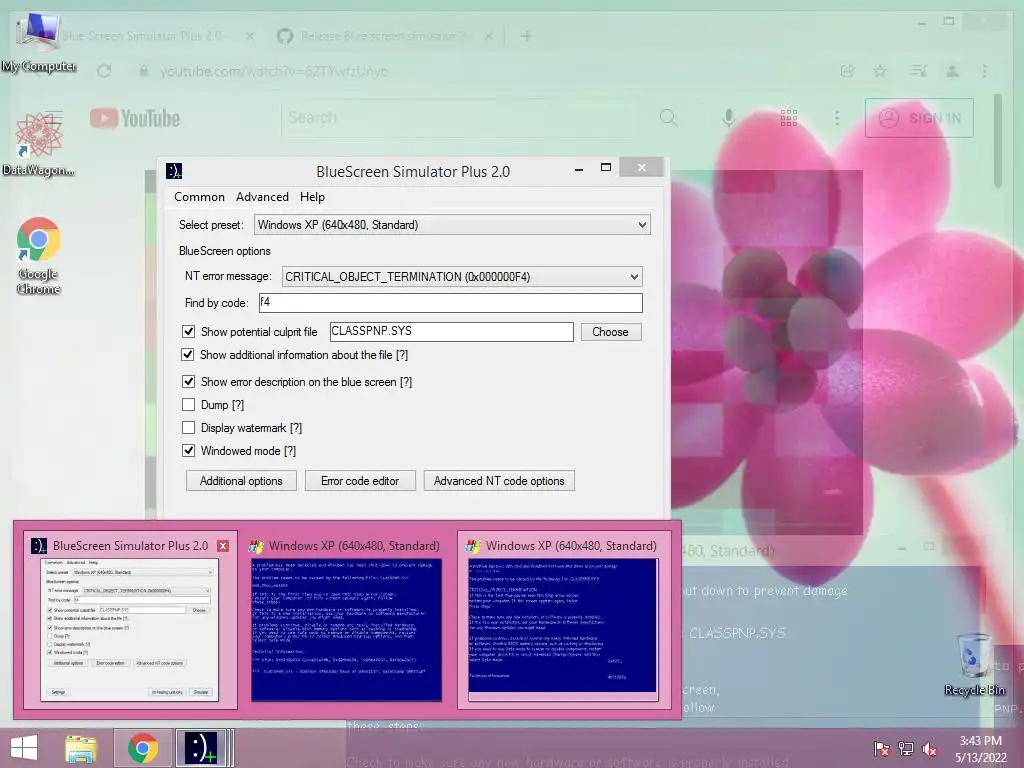Screen dimensions: 1024x768
Task: Click Chrome reading list icon
Action: [x=918, y=71]
